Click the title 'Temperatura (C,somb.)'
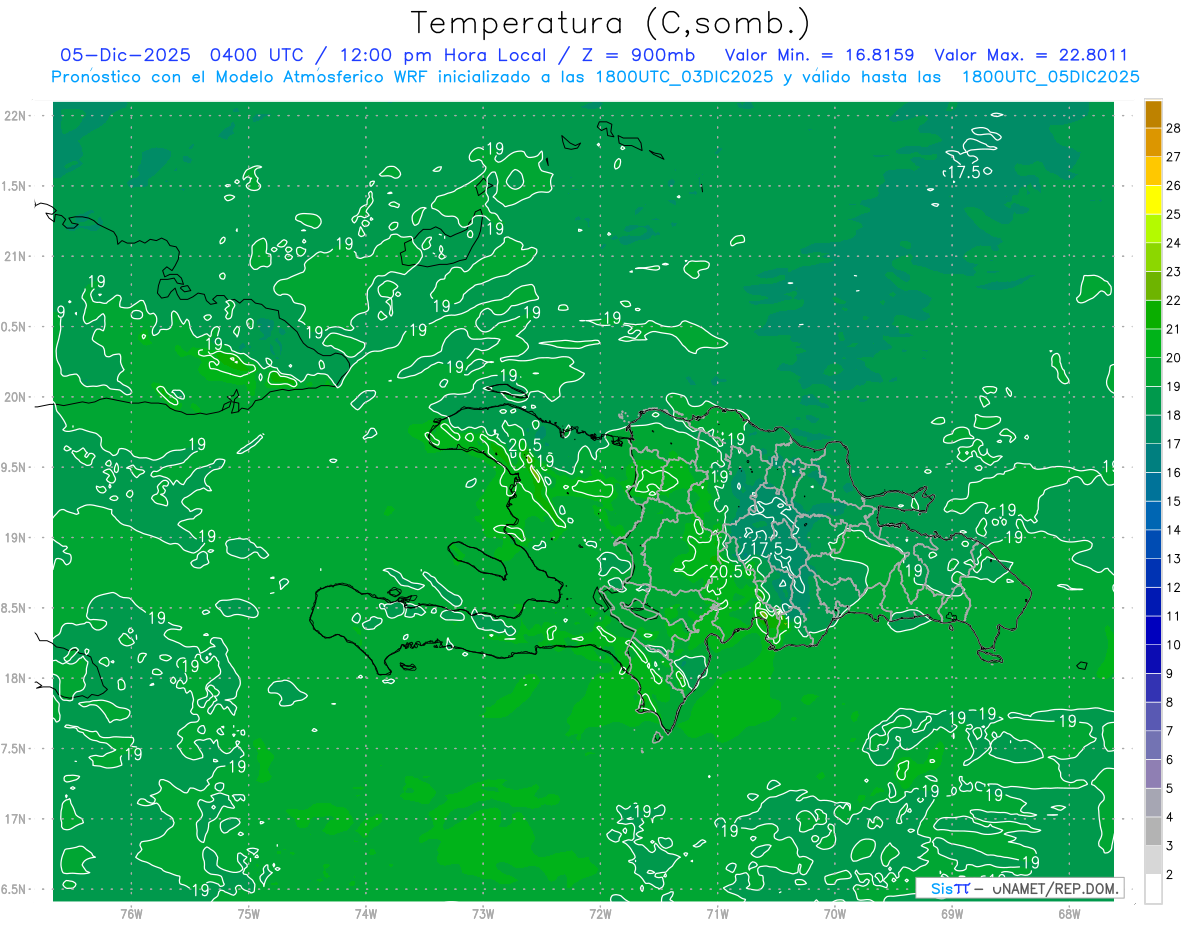 [x=610, y=23]
